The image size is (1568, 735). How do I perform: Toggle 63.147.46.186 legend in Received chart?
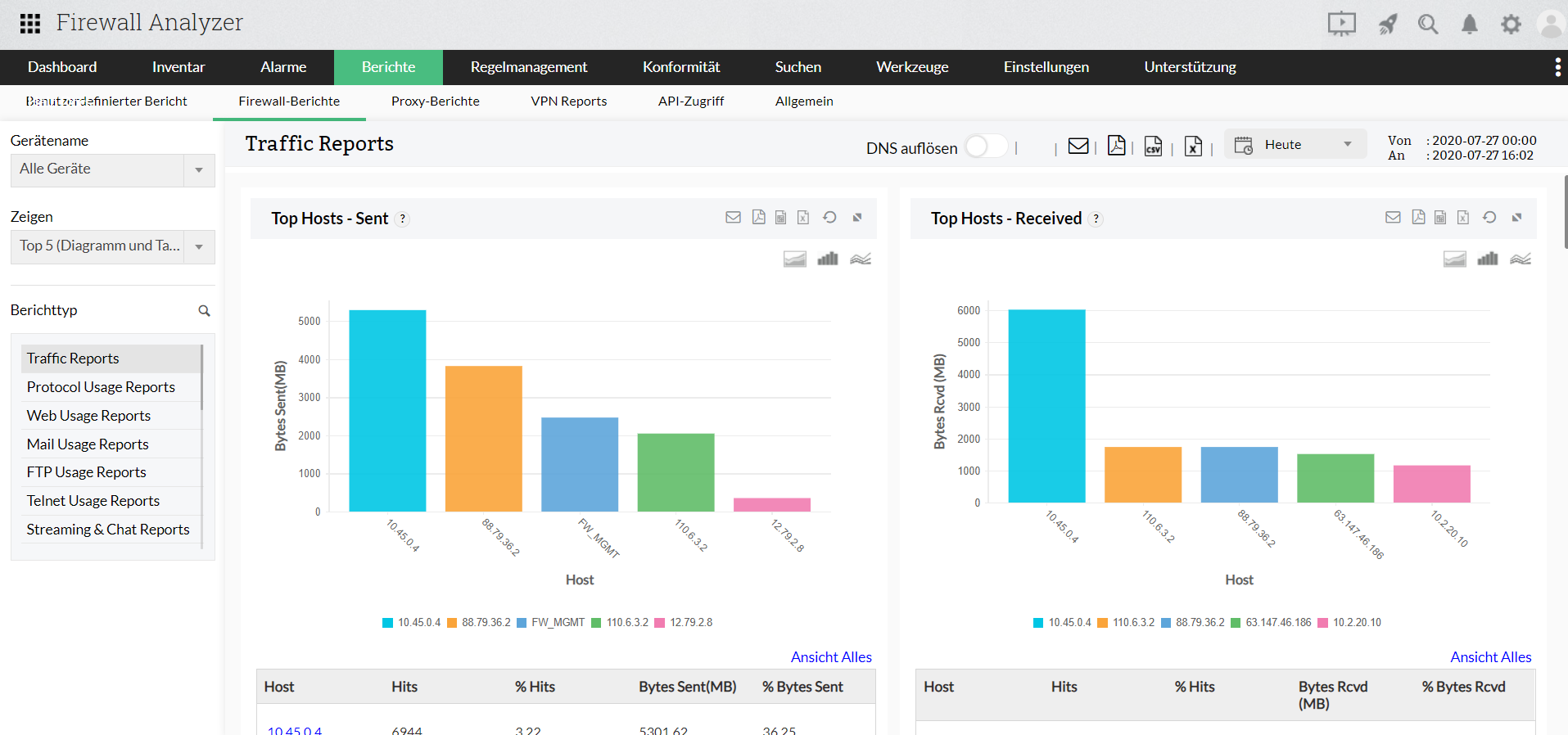tap(1271, 623)
